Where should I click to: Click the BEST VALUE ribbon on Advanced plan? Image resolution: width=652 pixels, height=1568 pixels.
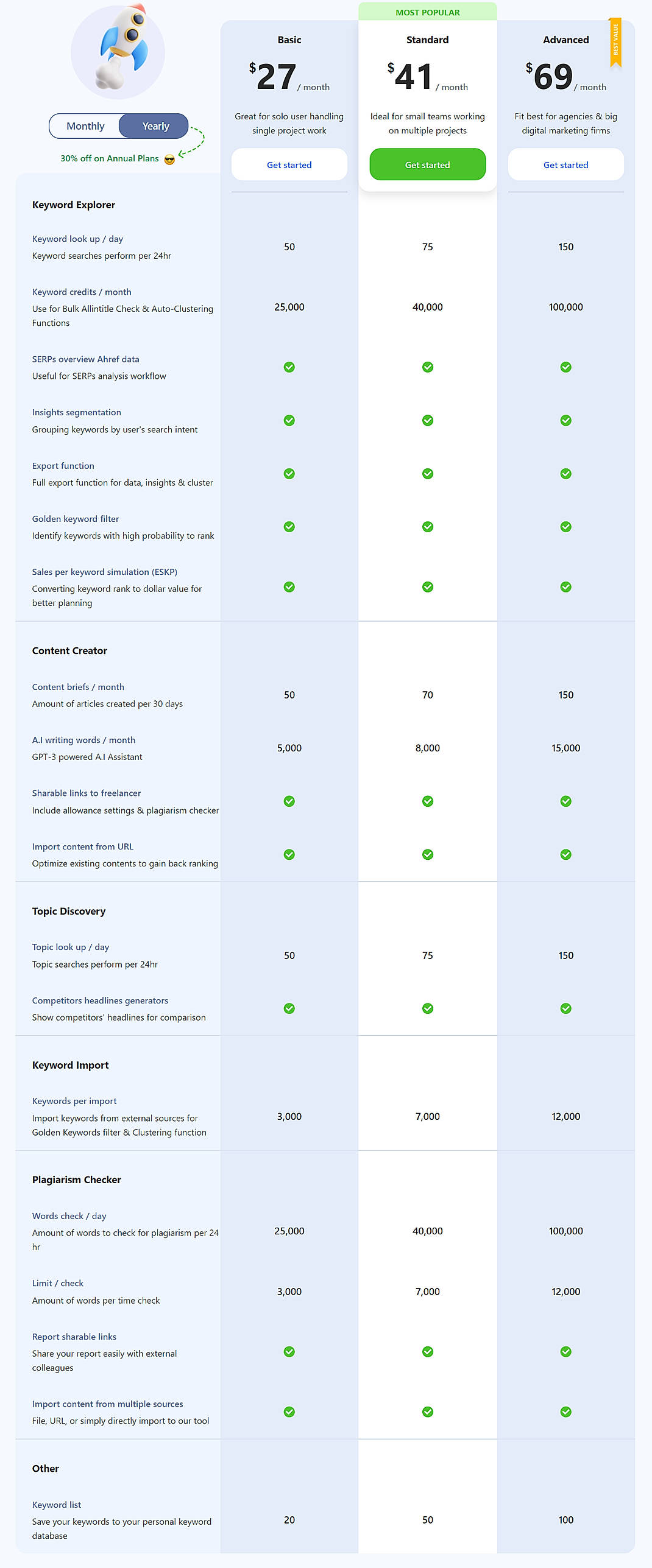[x=617, y=43]
